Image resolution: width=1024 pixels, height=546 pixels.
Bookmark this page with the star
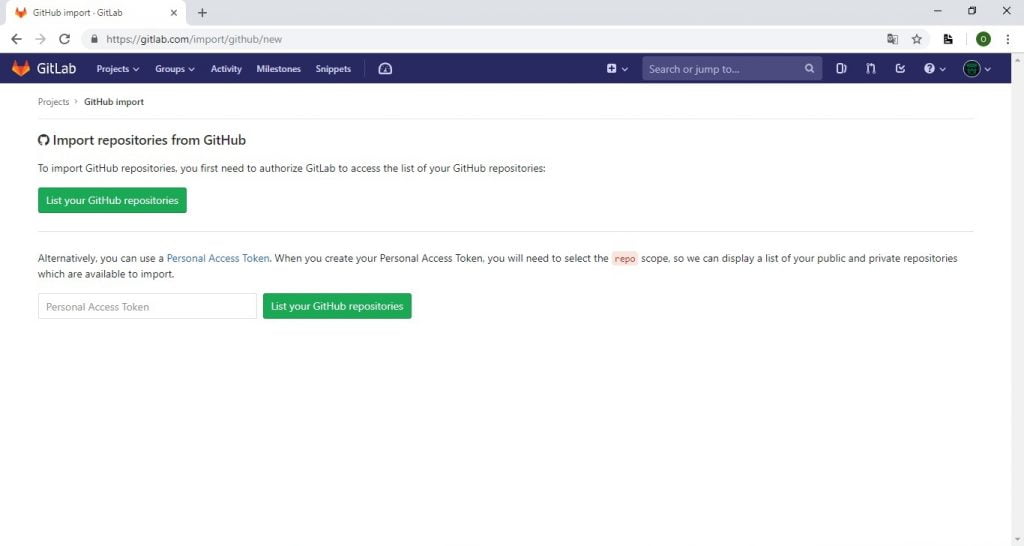(917, 39)
